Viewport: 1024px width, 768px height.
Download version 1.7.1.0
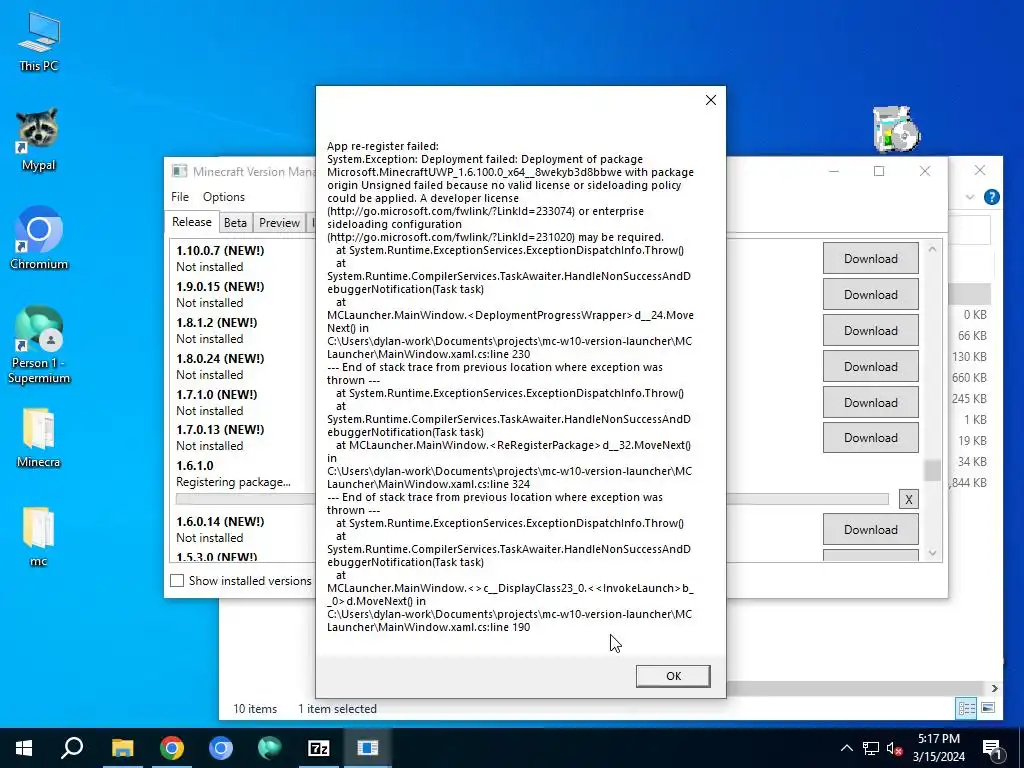[871, 402]
